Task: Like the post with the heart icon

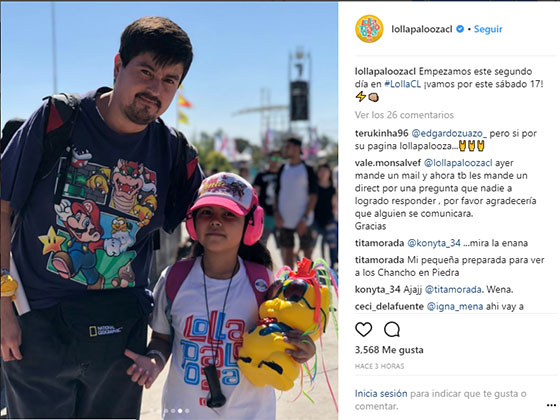Action: click(364, 329)
